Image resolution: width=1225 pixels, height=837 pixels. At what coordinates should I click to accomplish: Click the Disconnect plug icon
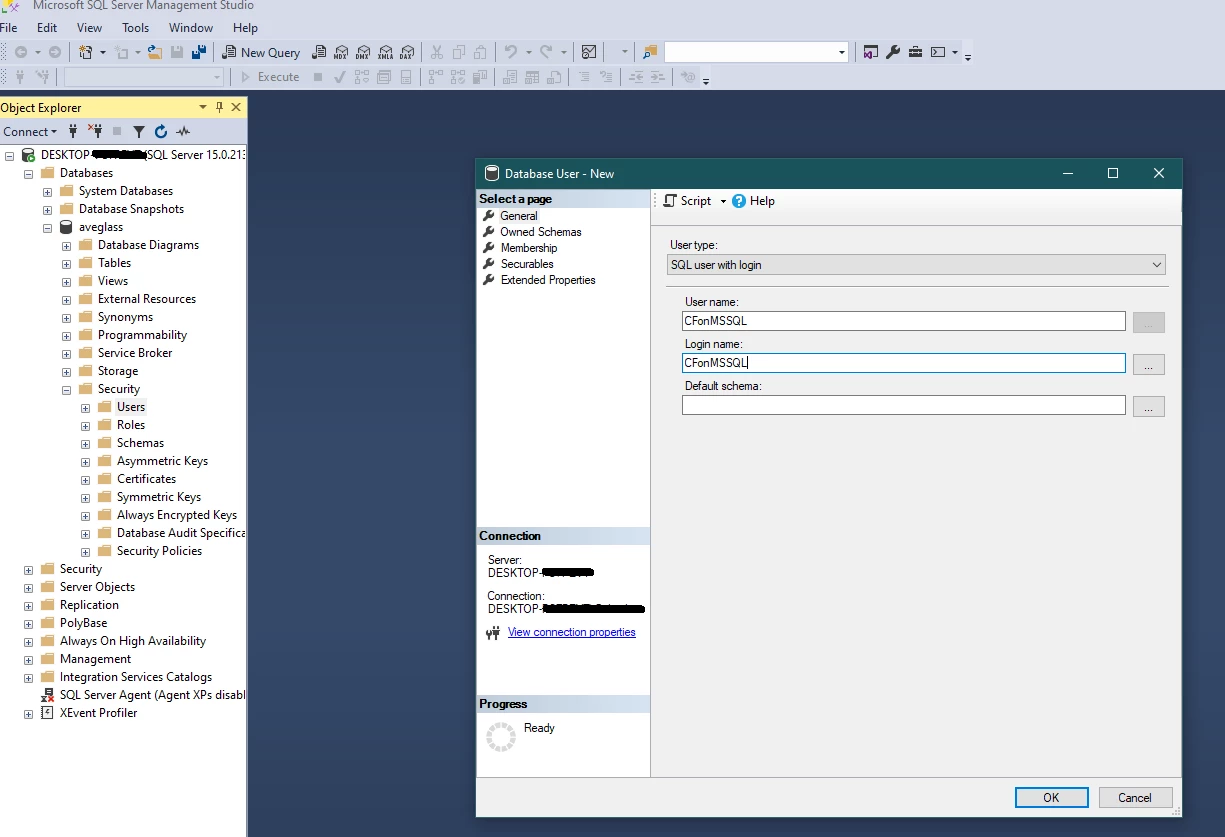tap(95, 131)
